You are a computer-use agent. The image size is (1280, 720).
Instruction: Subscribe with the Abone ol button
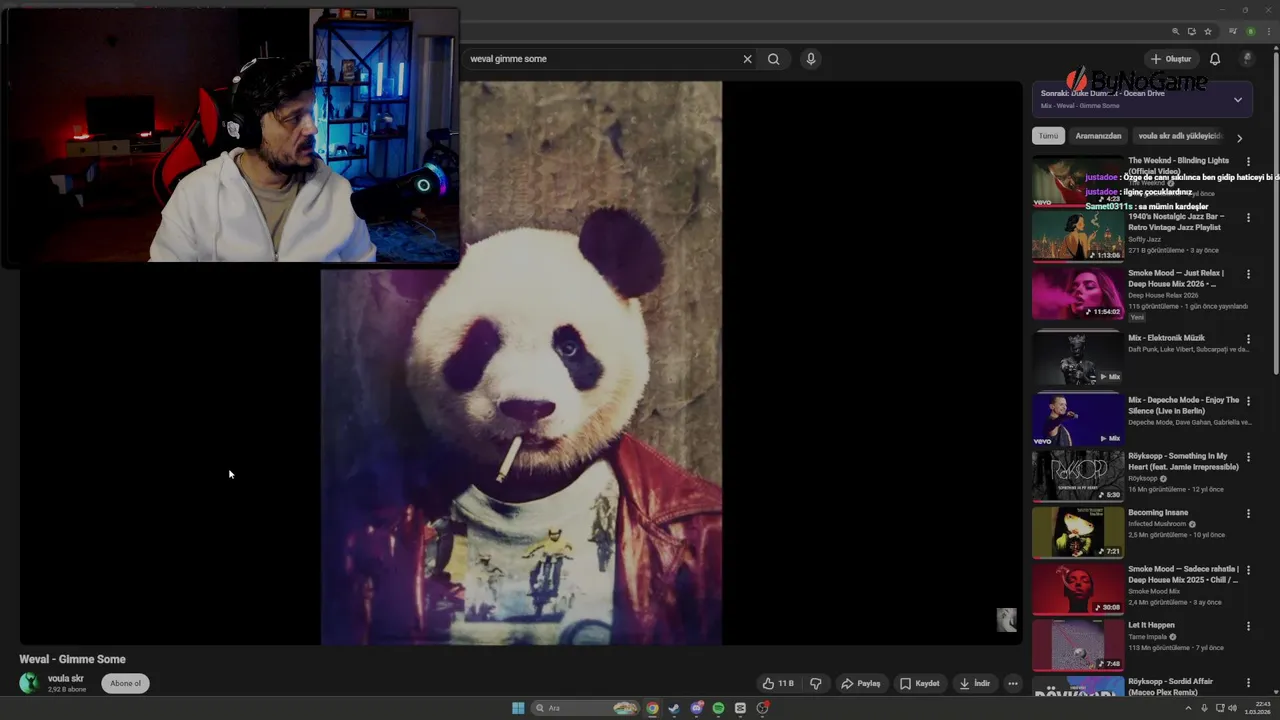(126, 684)
